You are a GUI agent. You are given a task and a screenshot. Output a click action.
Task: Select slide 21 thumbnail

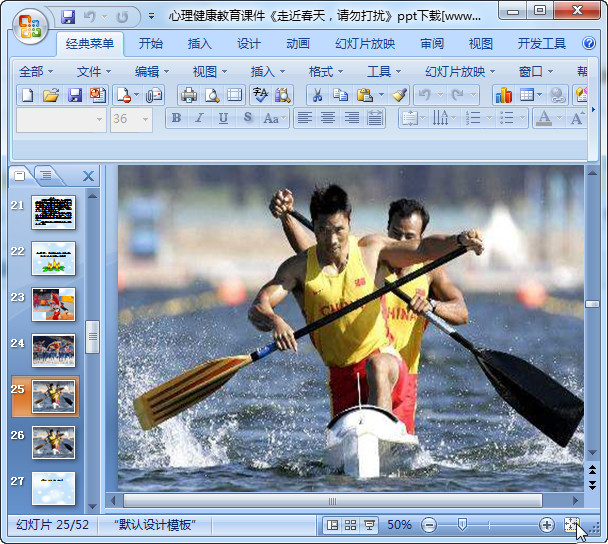(x=54, y=212)
